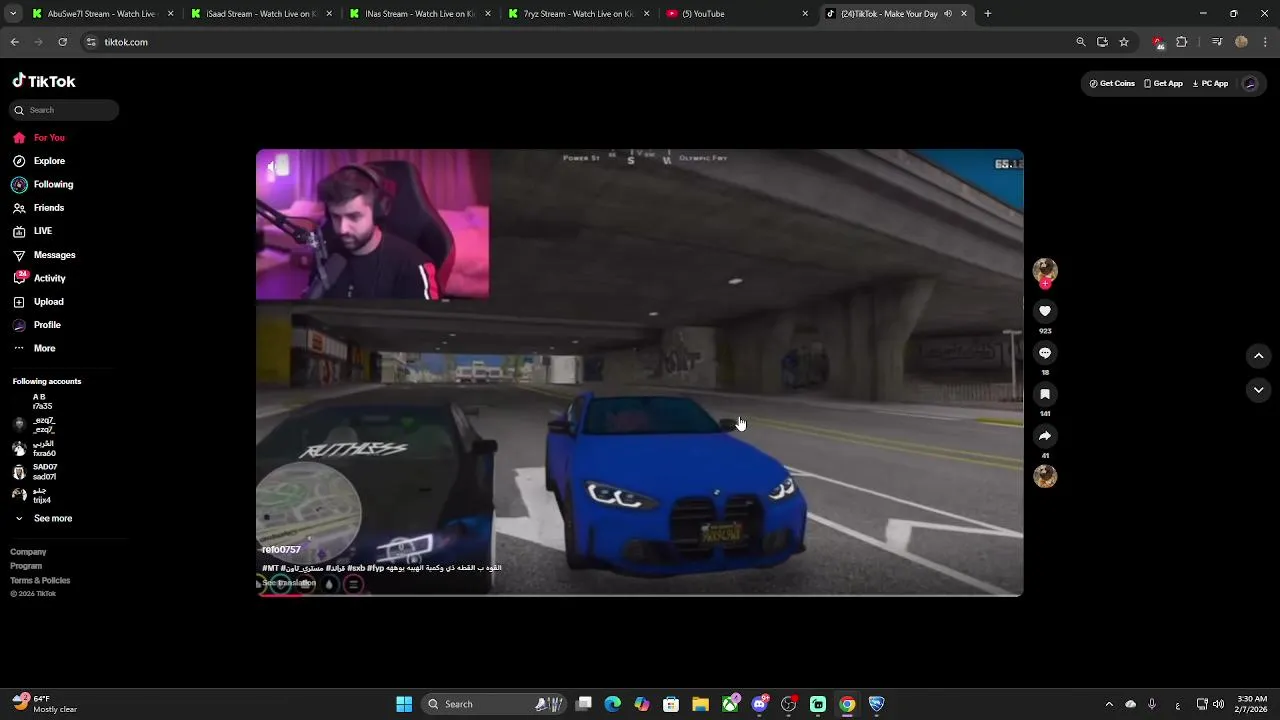Share the video with arrow icon
The height and width of the screenshot is (720, 1280).
point(1045,436)
